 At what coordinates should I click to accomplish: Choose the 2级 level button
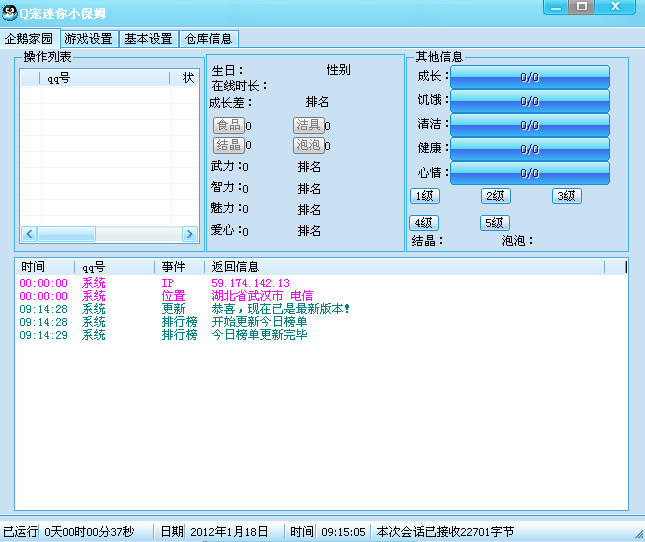tap(496, 196)
